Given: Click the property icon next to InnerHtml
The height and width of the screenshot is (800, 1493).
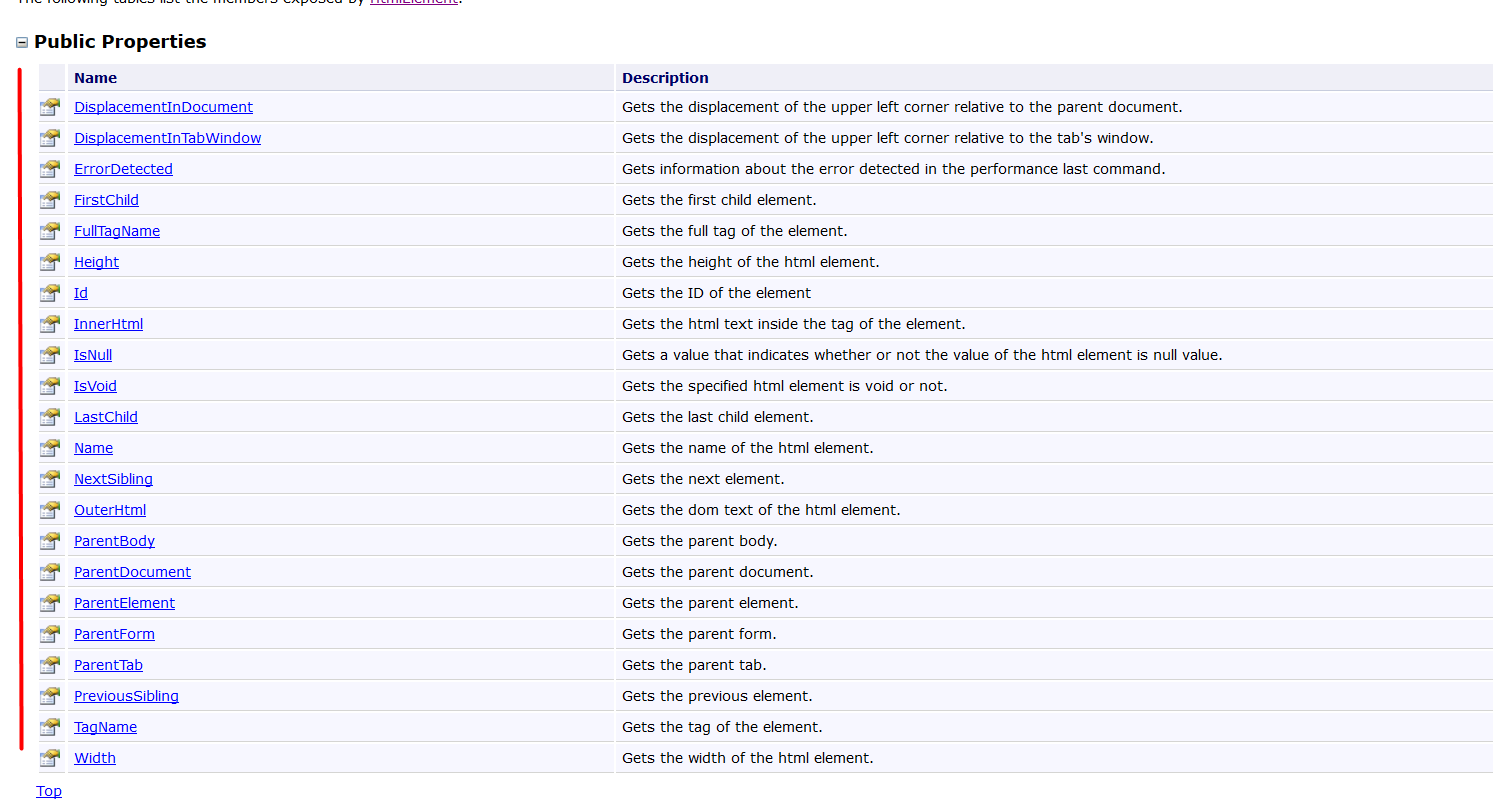Looking at the screenshot, I should [50, 324].
